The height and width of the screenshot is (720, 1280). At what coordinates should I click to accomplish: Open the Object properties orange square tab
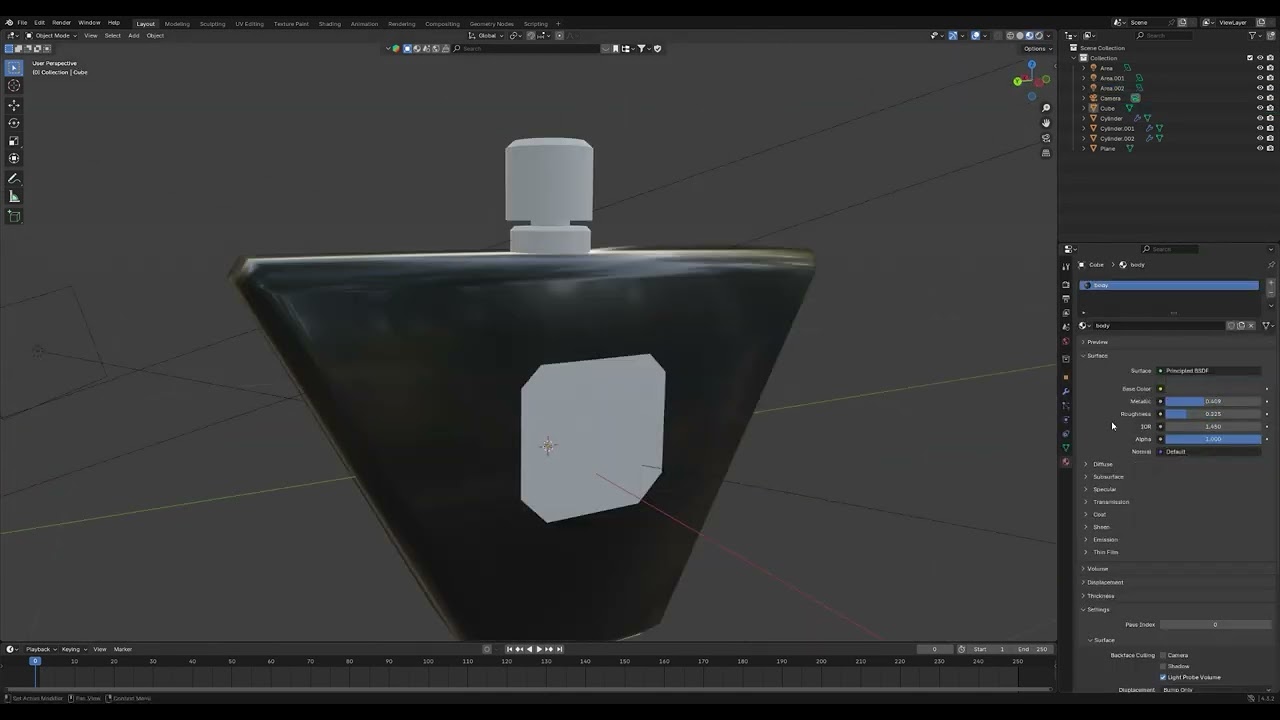coord(1066,377)
